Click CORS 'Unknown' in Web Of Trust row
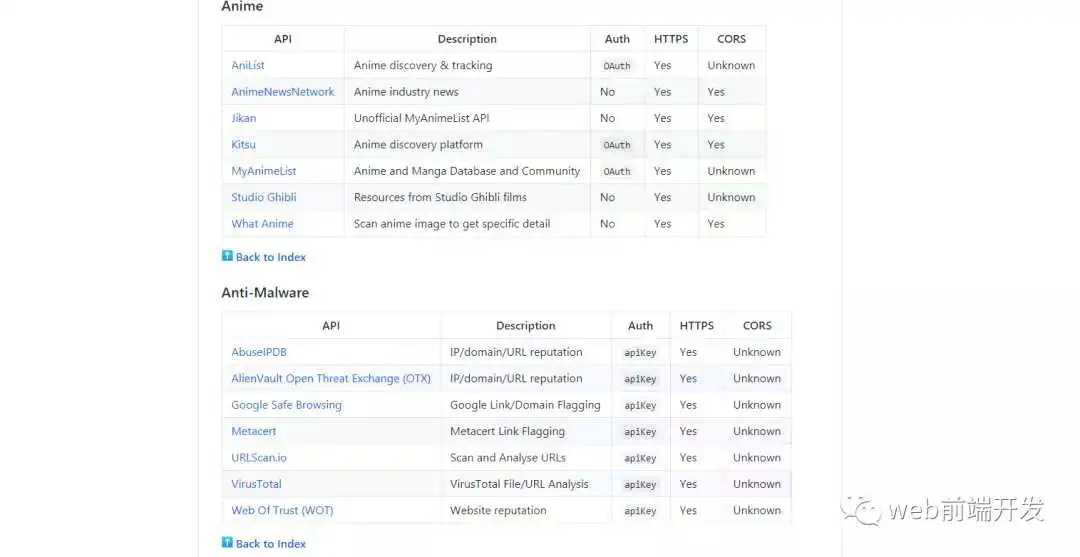The height and width of the screenshot is (557, 1080). [757, 510]
